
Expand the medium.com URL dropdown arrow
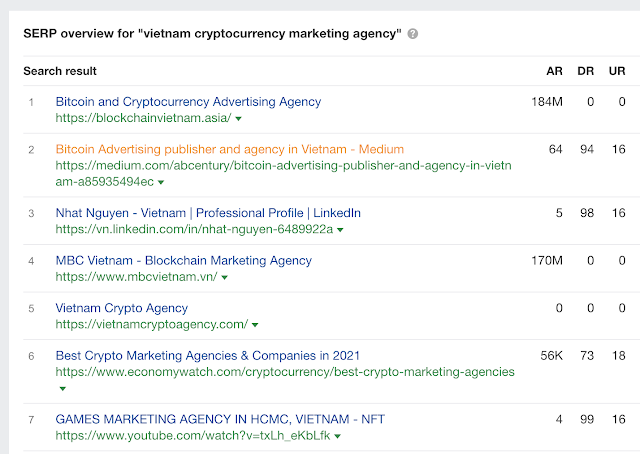[x=161, y=182]
